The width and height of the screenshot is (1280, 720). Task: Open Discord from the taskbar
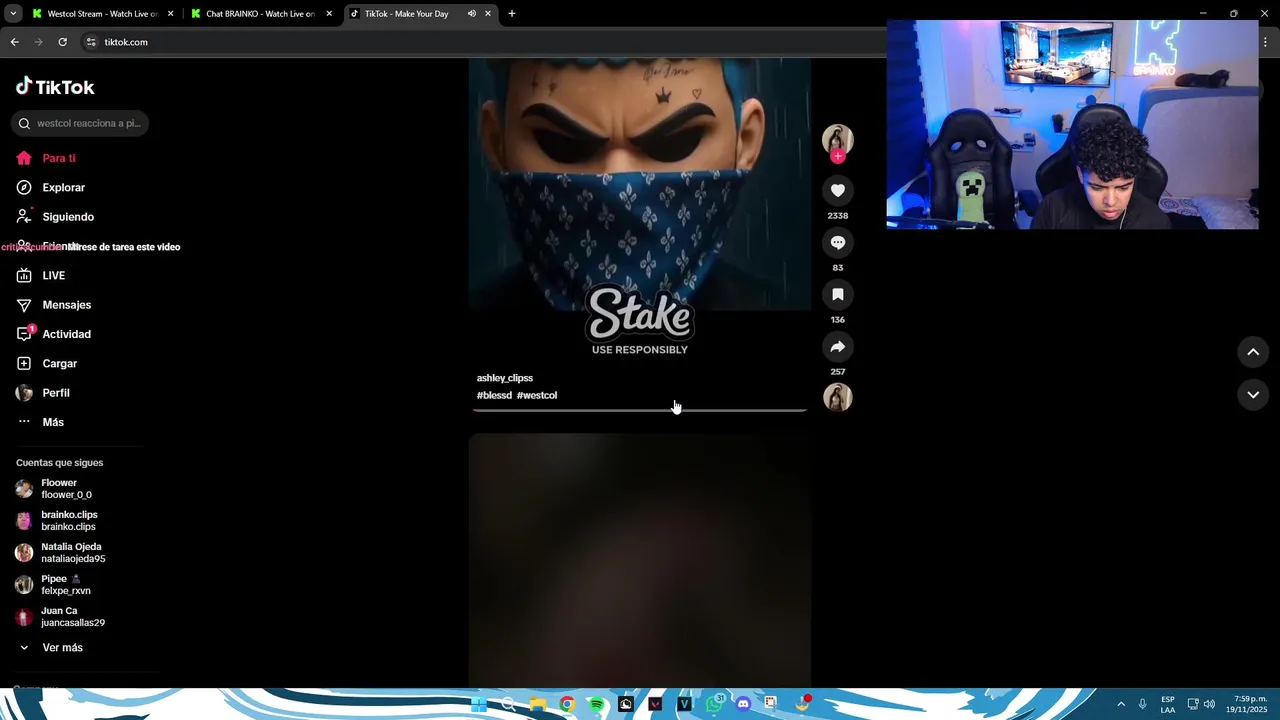click(x=743, y=704)
